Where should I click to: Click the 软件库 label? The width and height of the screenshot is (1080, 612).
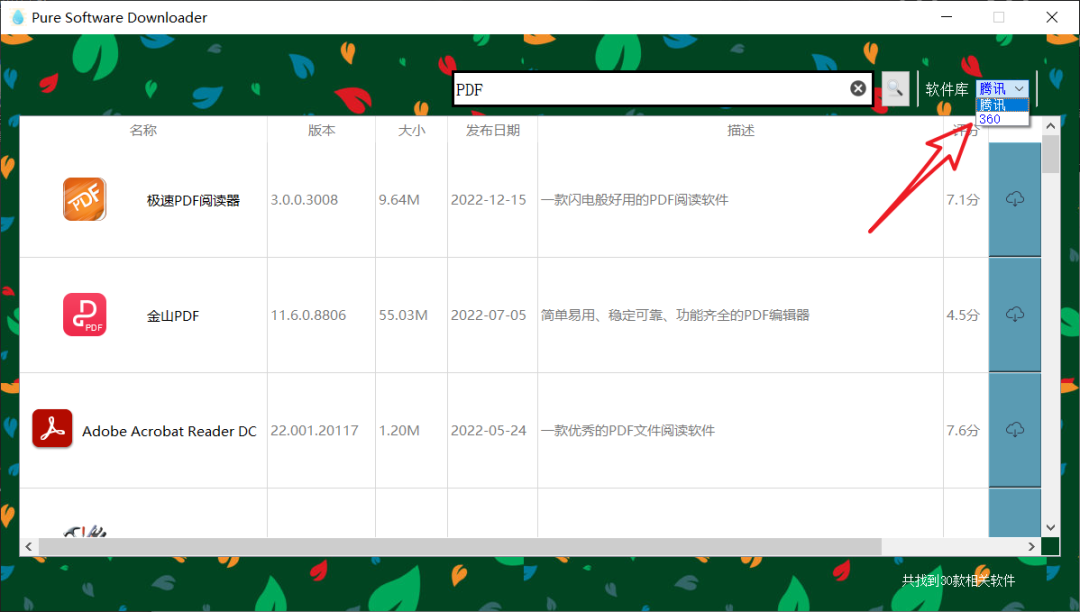[x=946, y=89]
